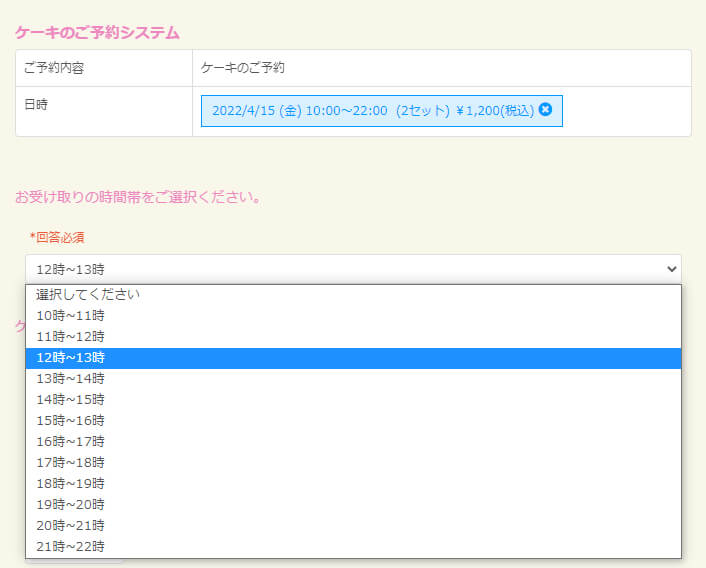Viewport: 706px width, 568px height.
Task: Choose the 13時~14時 time slot
Action: click(70, 379)
